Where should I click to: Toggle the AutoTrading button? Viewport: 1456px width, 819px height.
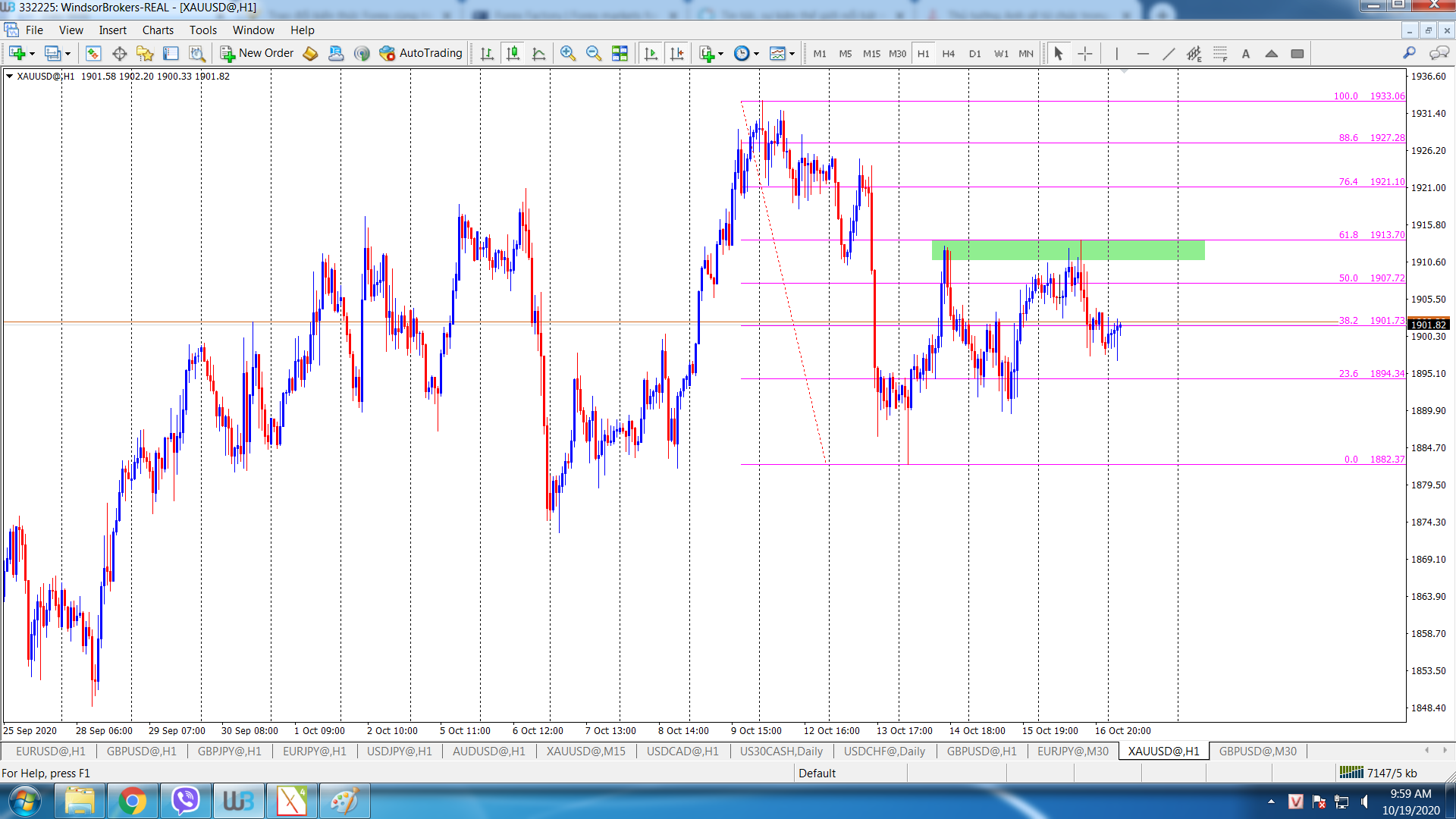pyautogui.click(x=421, y=53)
